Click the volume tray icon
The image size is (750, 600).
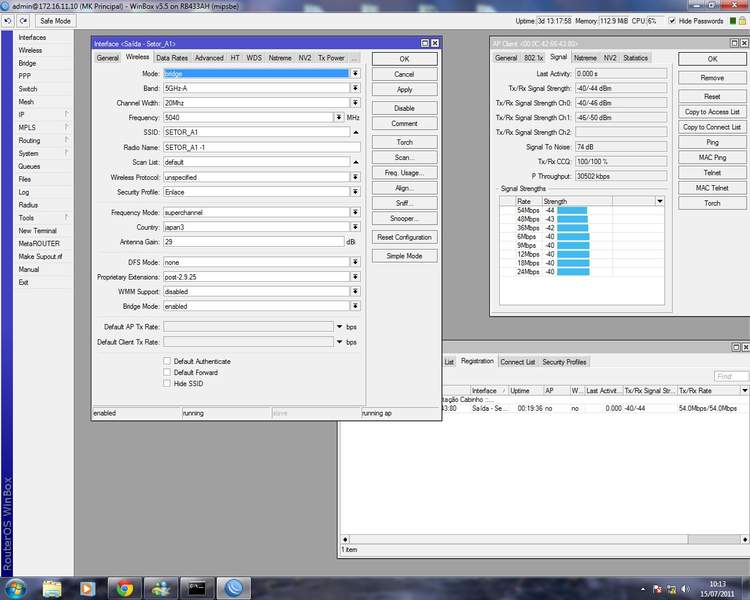(x=685, y=589)
